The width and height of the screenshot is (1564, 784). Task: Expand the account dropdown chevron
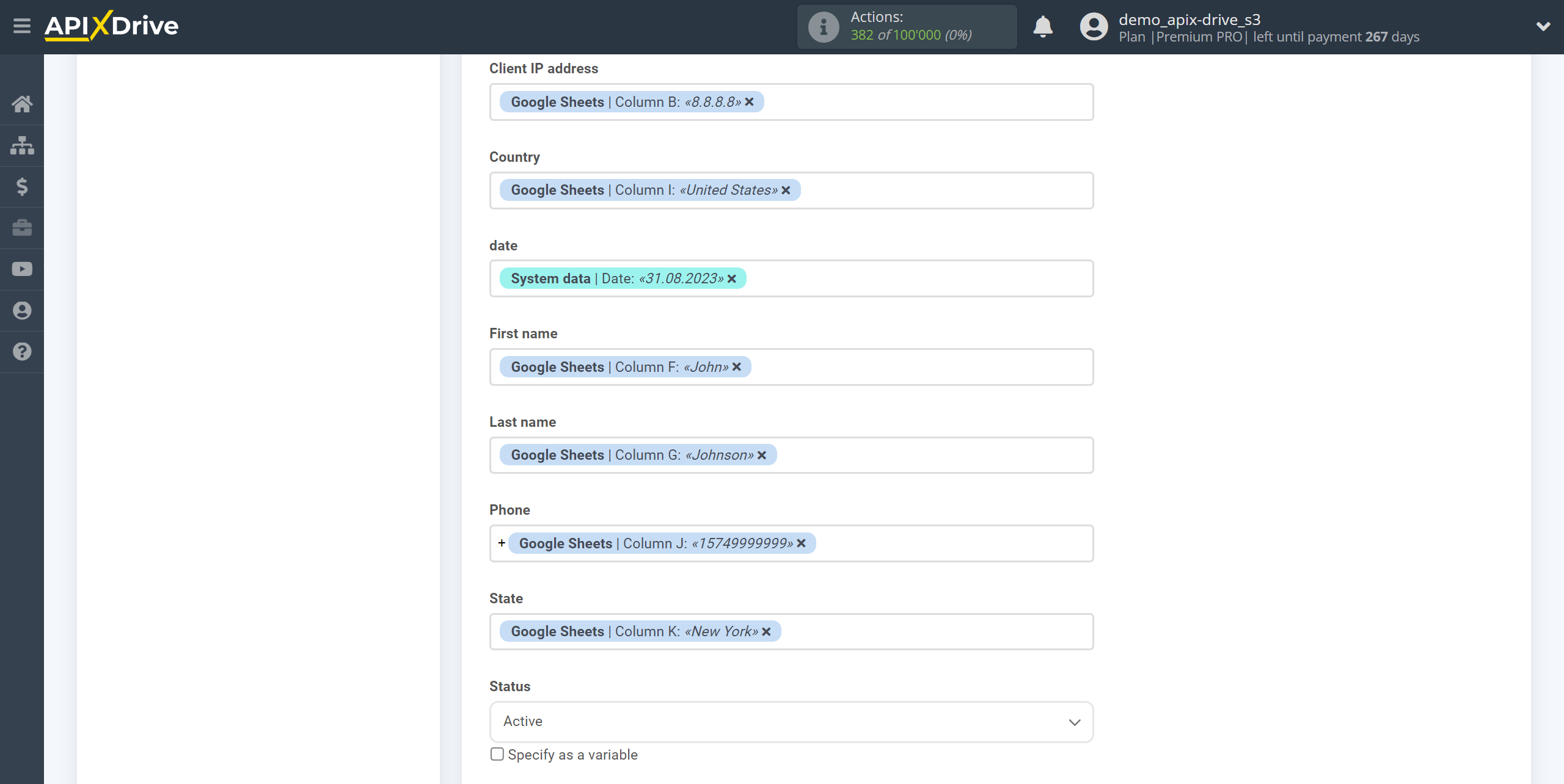[x=1543, y=26]
